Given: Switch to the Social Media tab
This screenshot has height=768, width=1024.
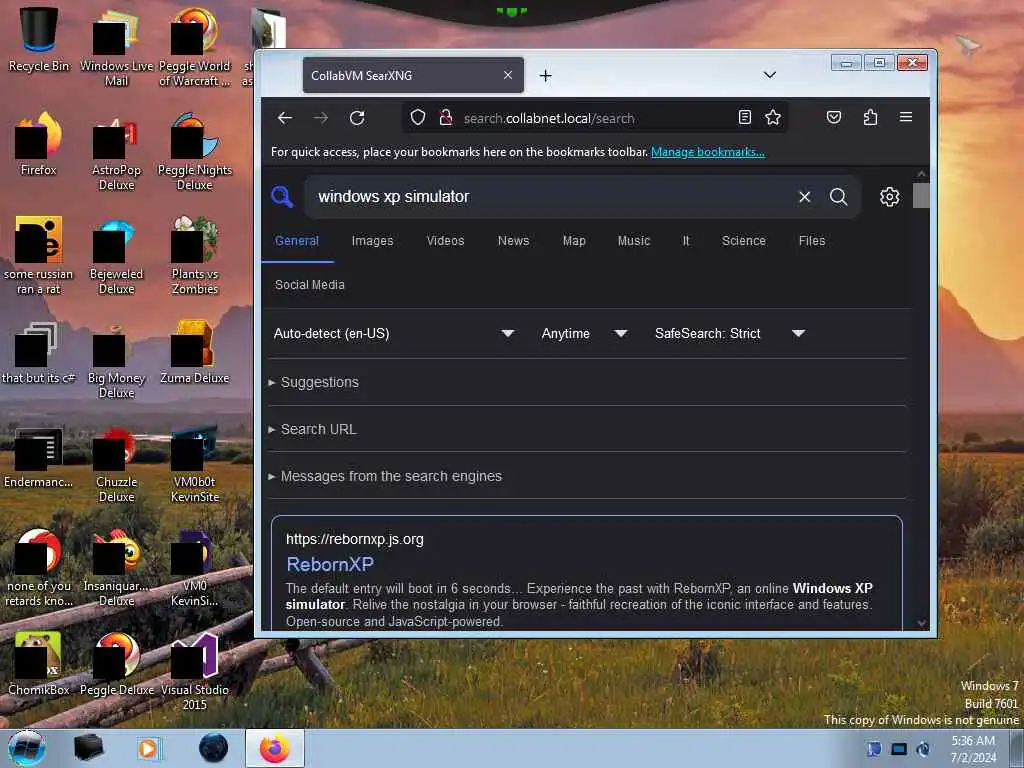Looking at the screenshot, I should [x=310, y=285].
